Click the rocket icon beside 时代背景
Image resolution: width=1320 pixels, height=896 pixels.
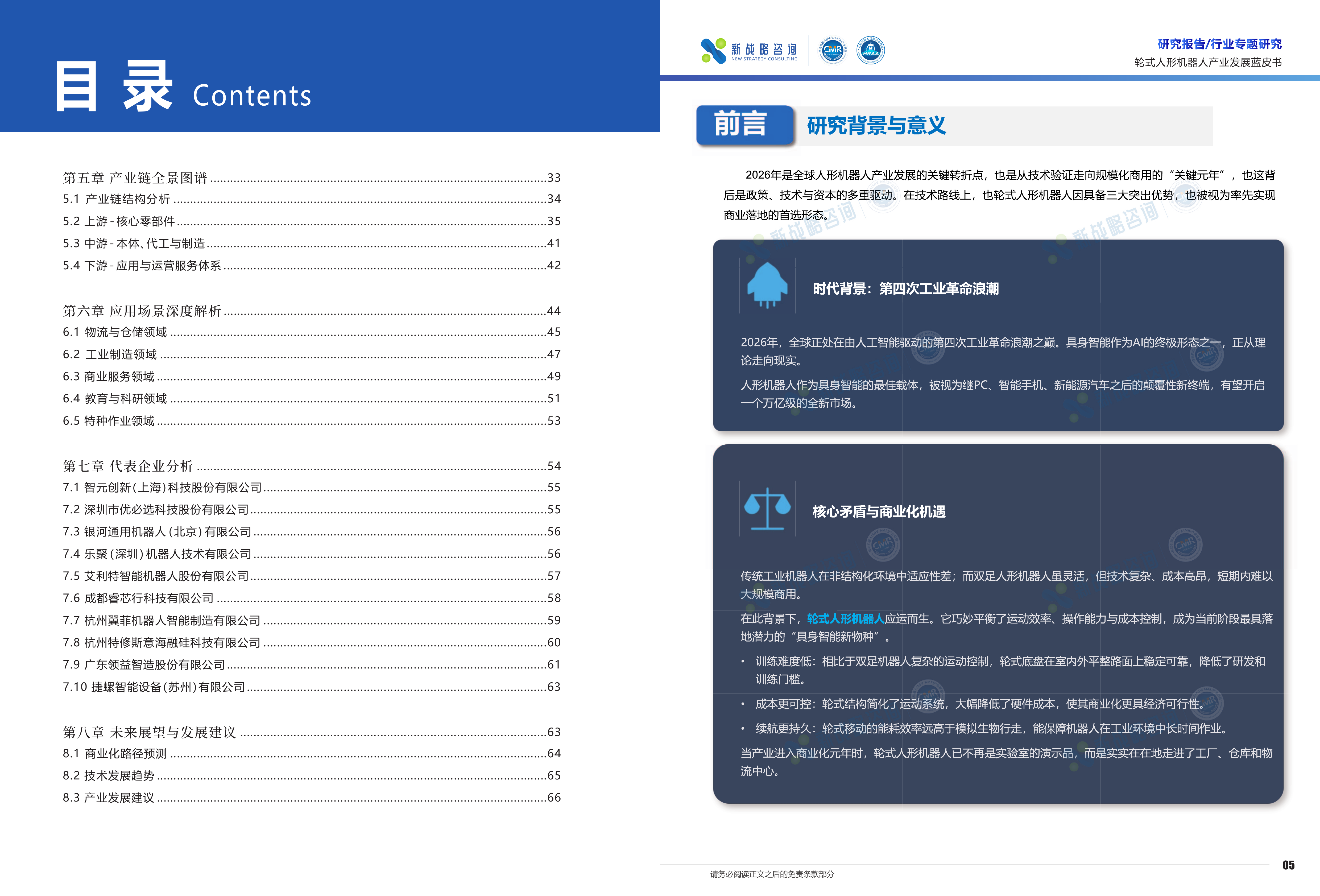[x=767, y=285]
